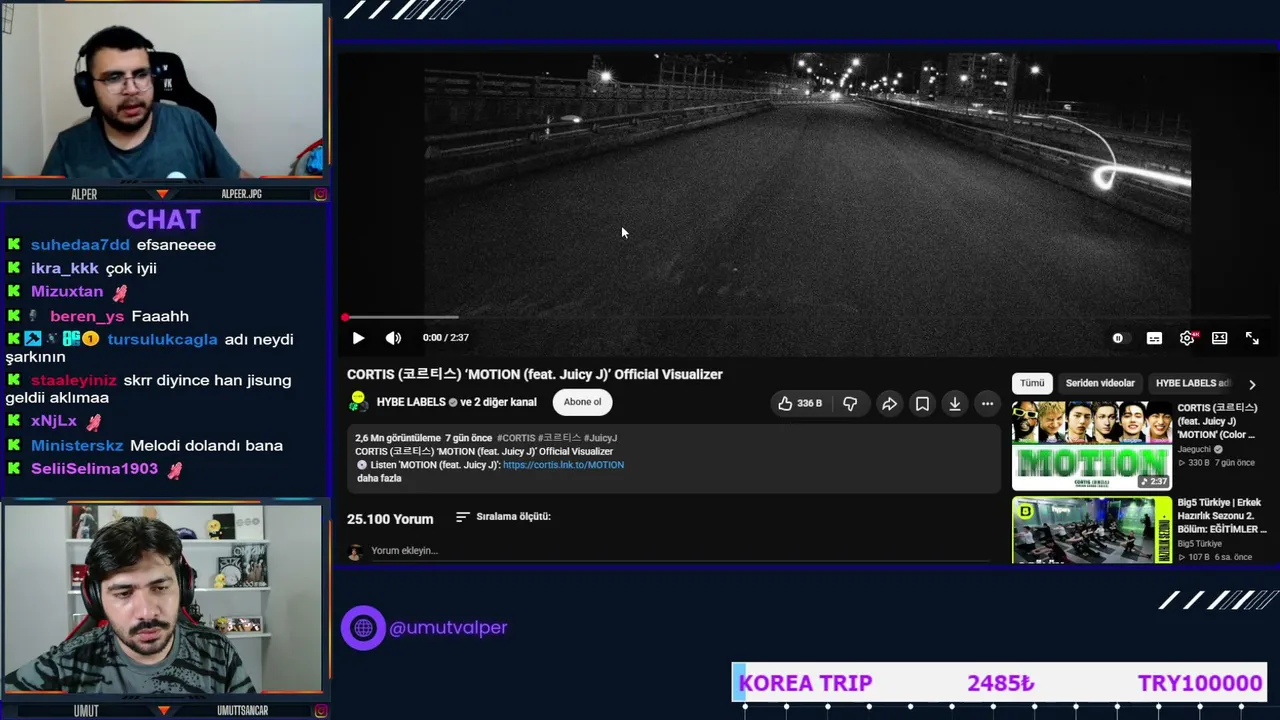Image resolution: width=1280 pixels, height=720 pixels.
Task: Click chat username xNjLx
Action: (54, 421)
